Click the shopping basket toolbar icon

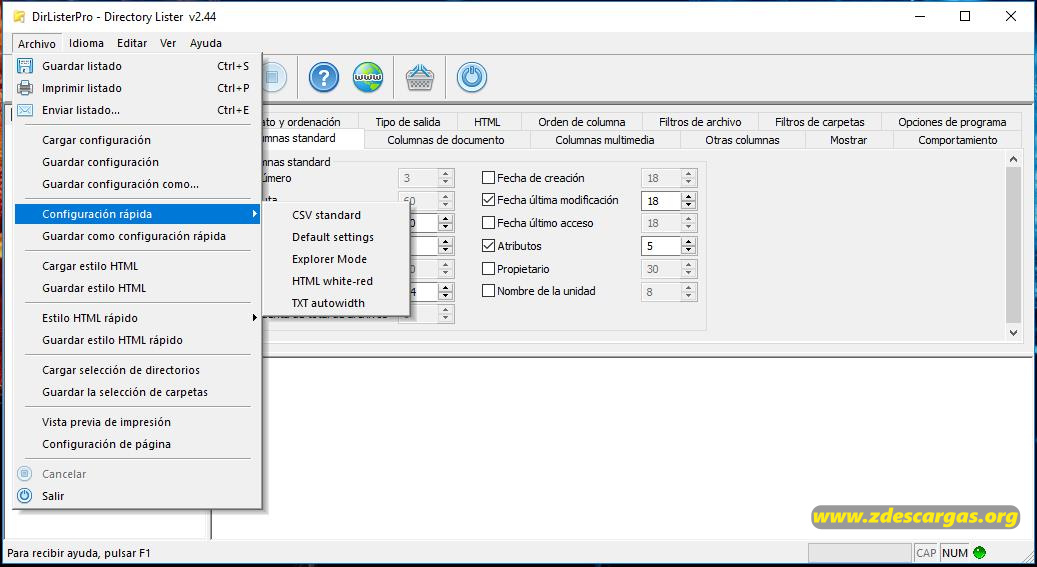(x=419, y=78)
